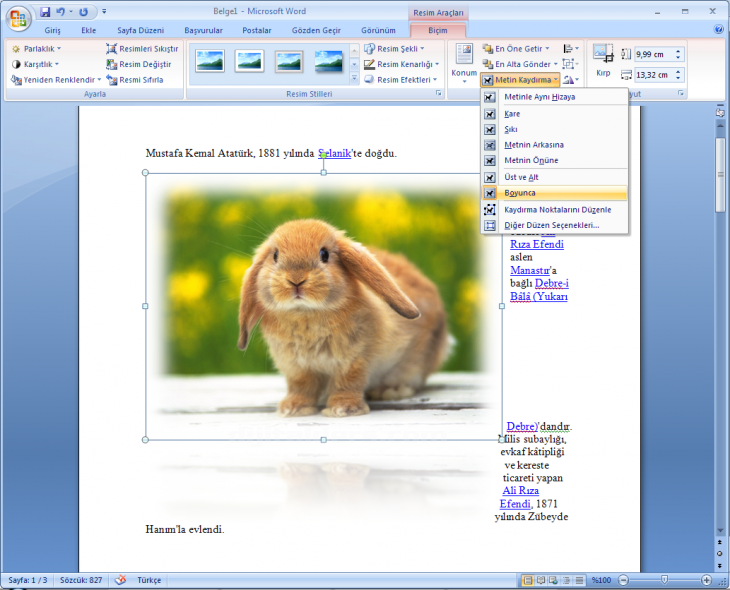Image resolution: width=730 pixels, height=590 pixels.
Task: Click the width field 13,32 cm
Action: coord(654,75)
